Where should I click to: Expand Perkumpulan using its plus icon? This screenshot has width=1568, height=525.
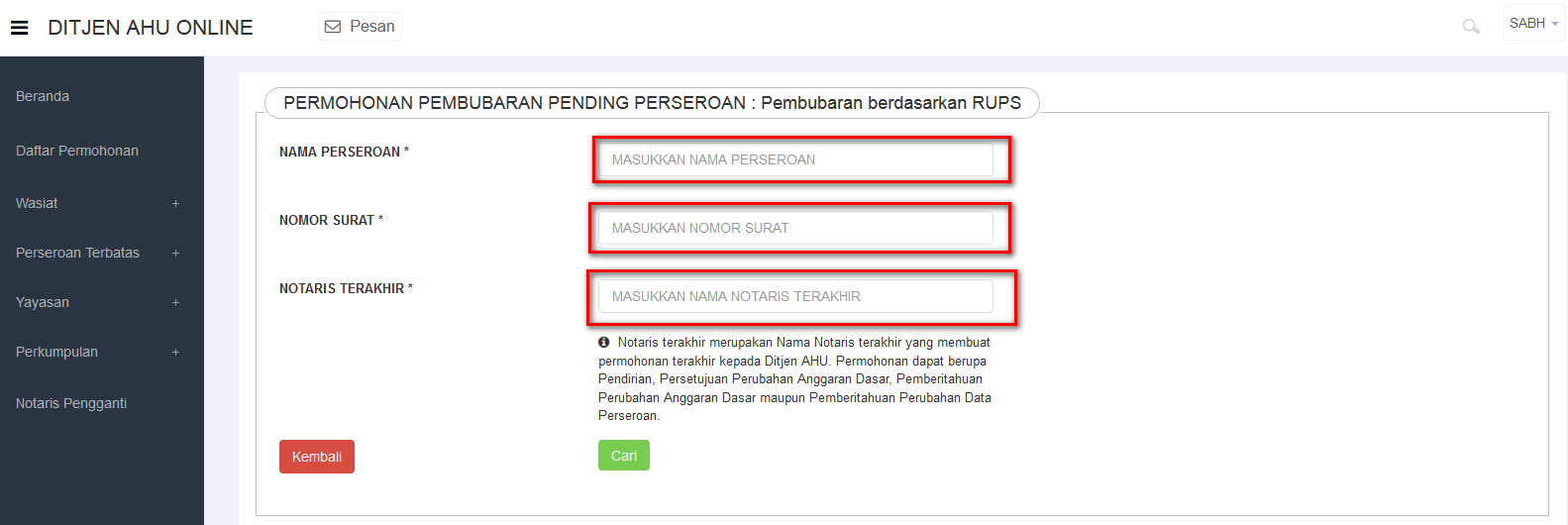coord(175,353)
